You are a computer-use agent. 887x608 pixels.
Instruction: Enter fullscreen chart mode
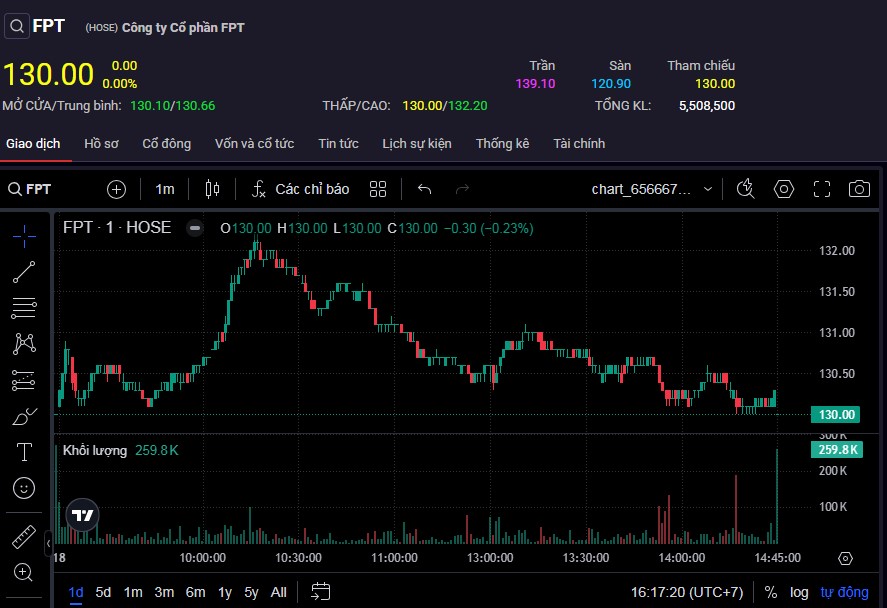[x=821, y=189]
